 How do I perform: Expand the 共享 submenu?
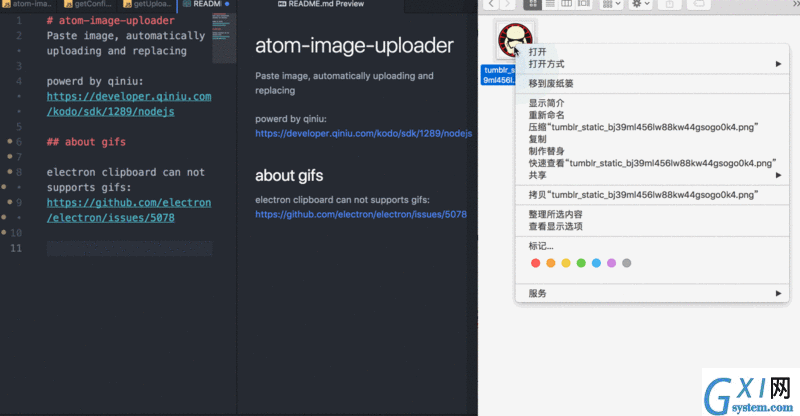[653, 175]
